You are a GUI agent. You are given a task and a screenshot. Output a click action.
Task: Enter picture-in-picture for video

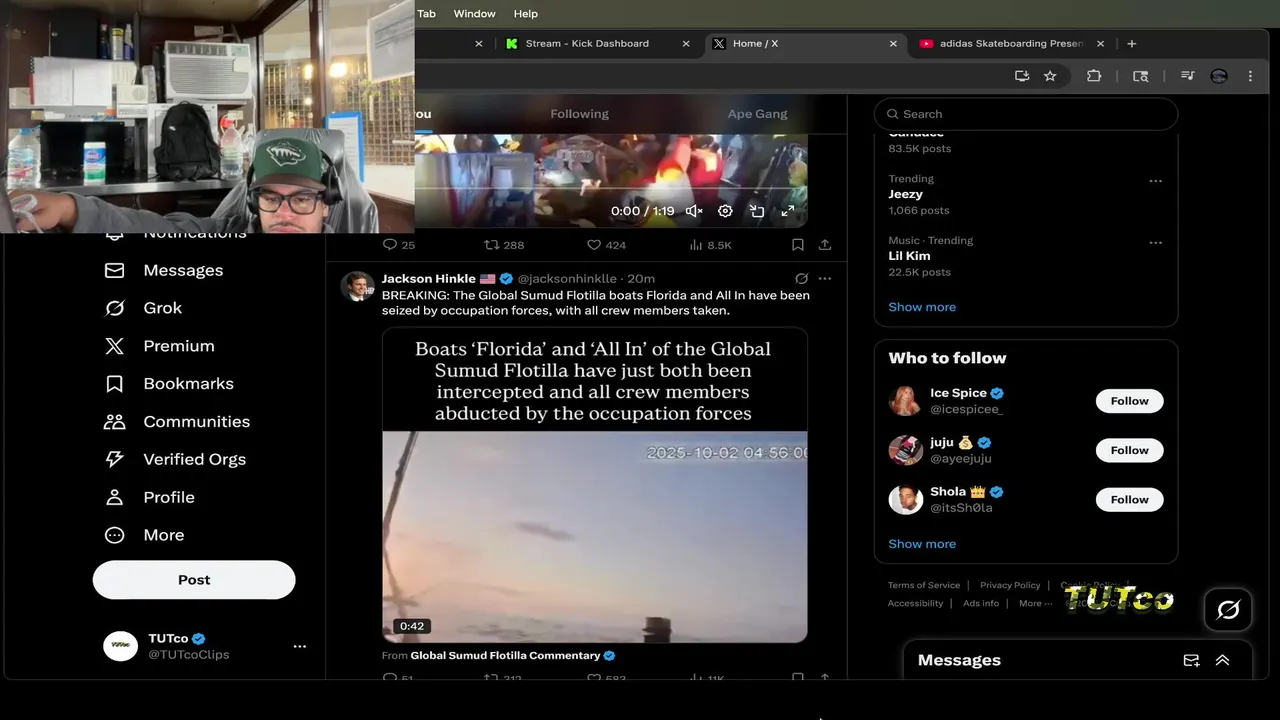[x=757, y=211]
